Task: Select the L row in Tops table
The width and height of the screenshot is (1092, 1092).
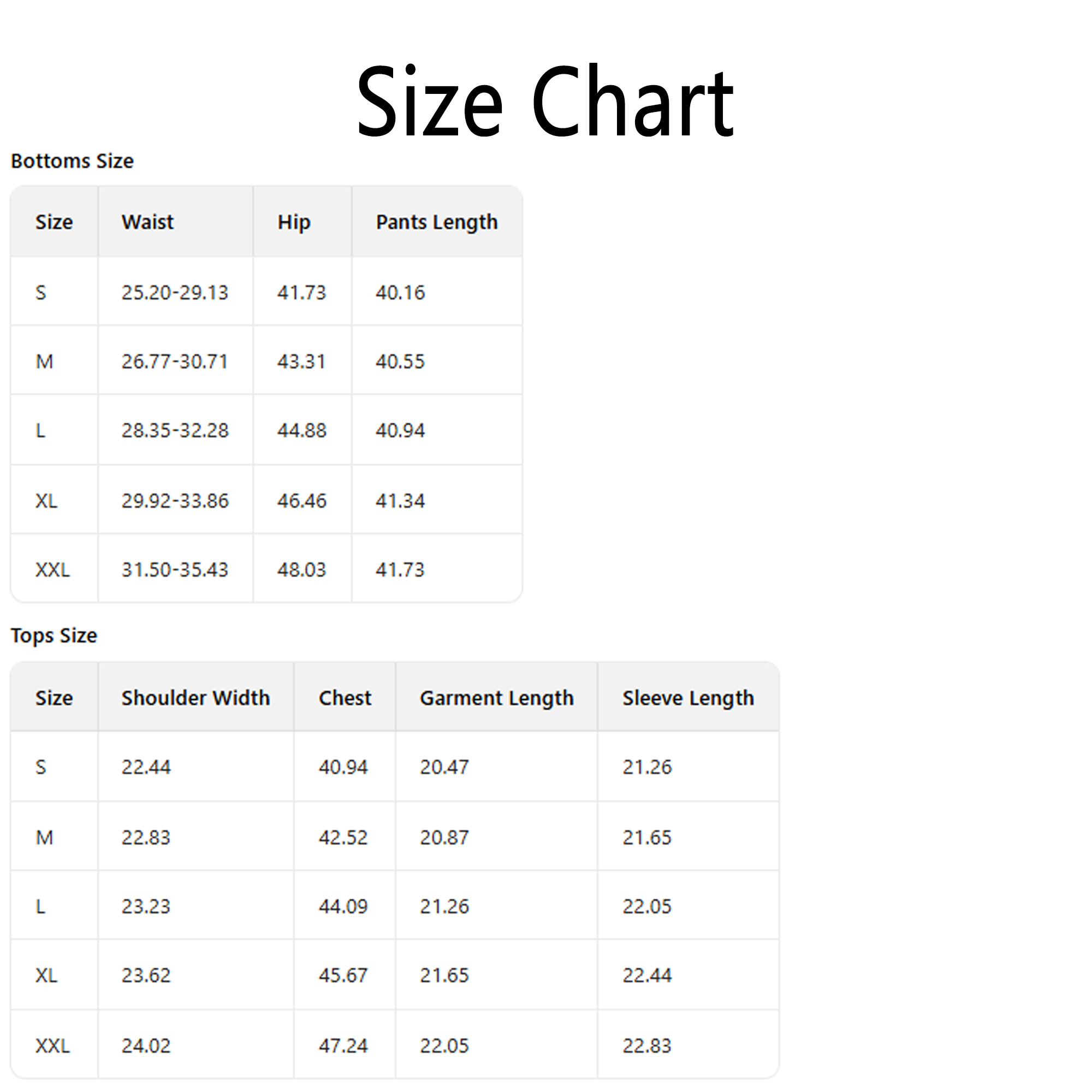Action: pos(40,905)
